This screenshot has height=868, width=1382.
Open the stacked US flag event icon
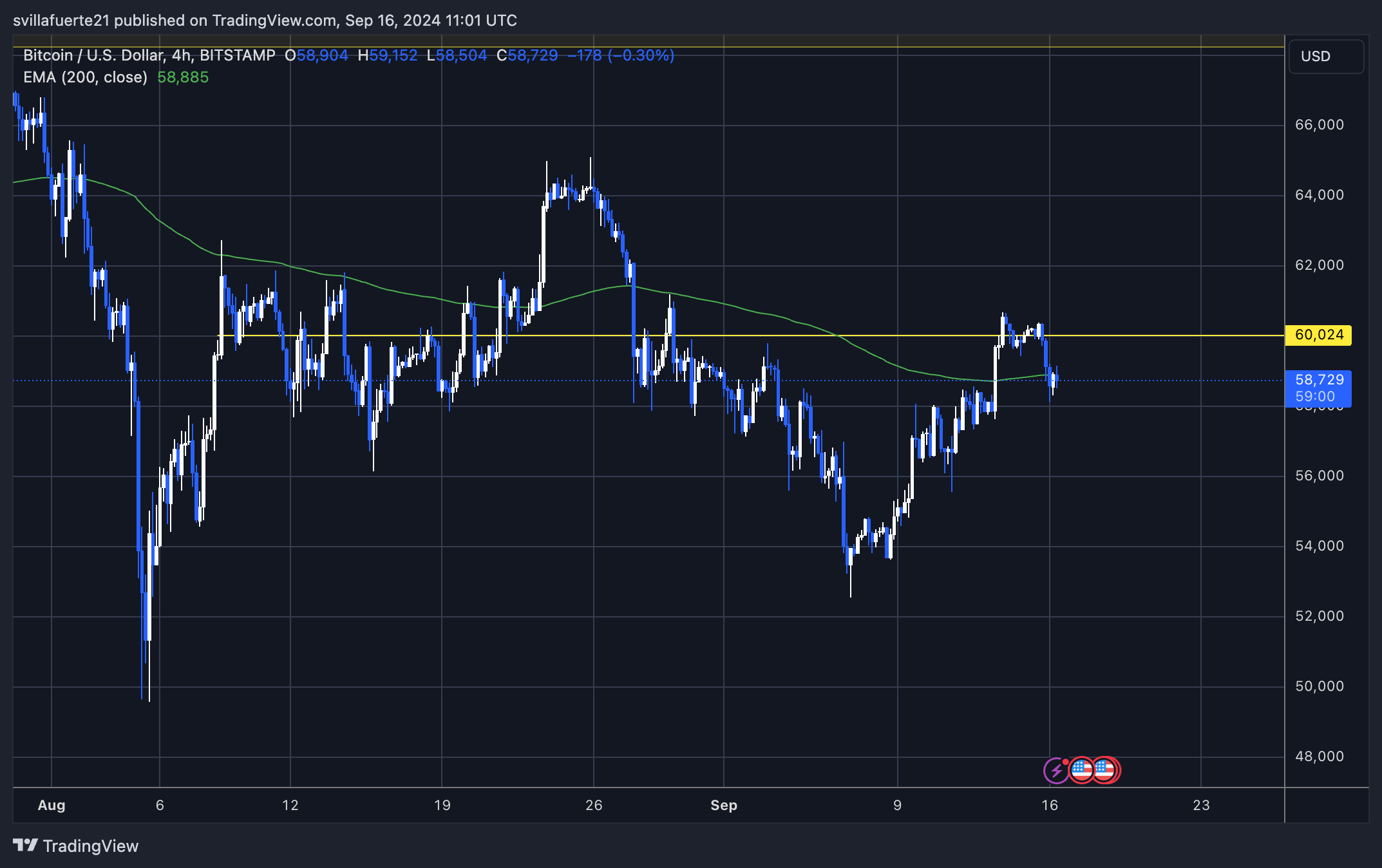pos(1105,769)
